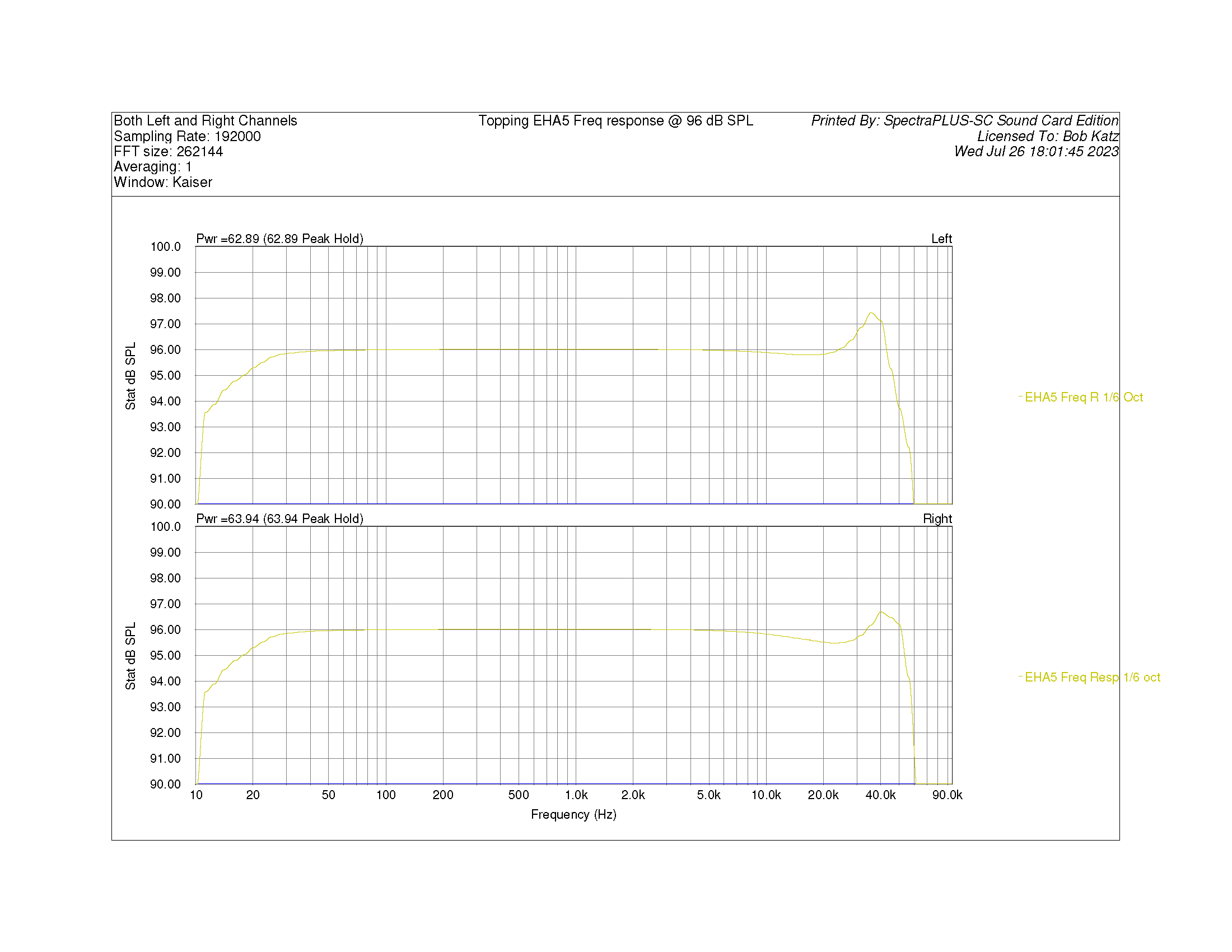Viewport: 1232px width, 952px height.
Task: Click Pwr =62.89 Peak Hold readout
Action: 279,239
